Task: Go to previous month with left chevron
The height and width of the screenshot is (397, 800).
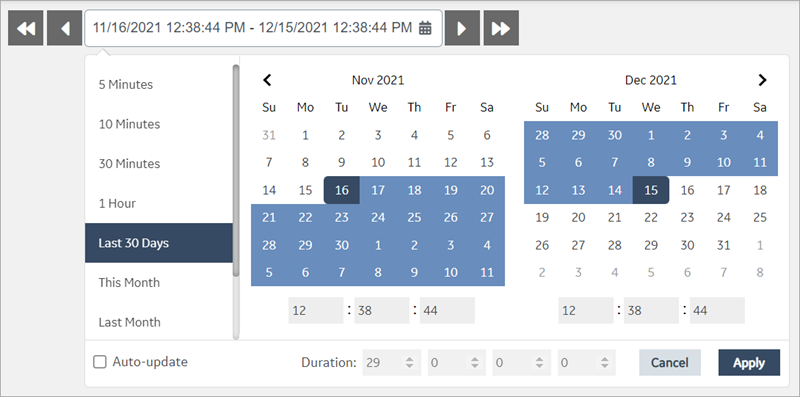Action: [267, 80]
